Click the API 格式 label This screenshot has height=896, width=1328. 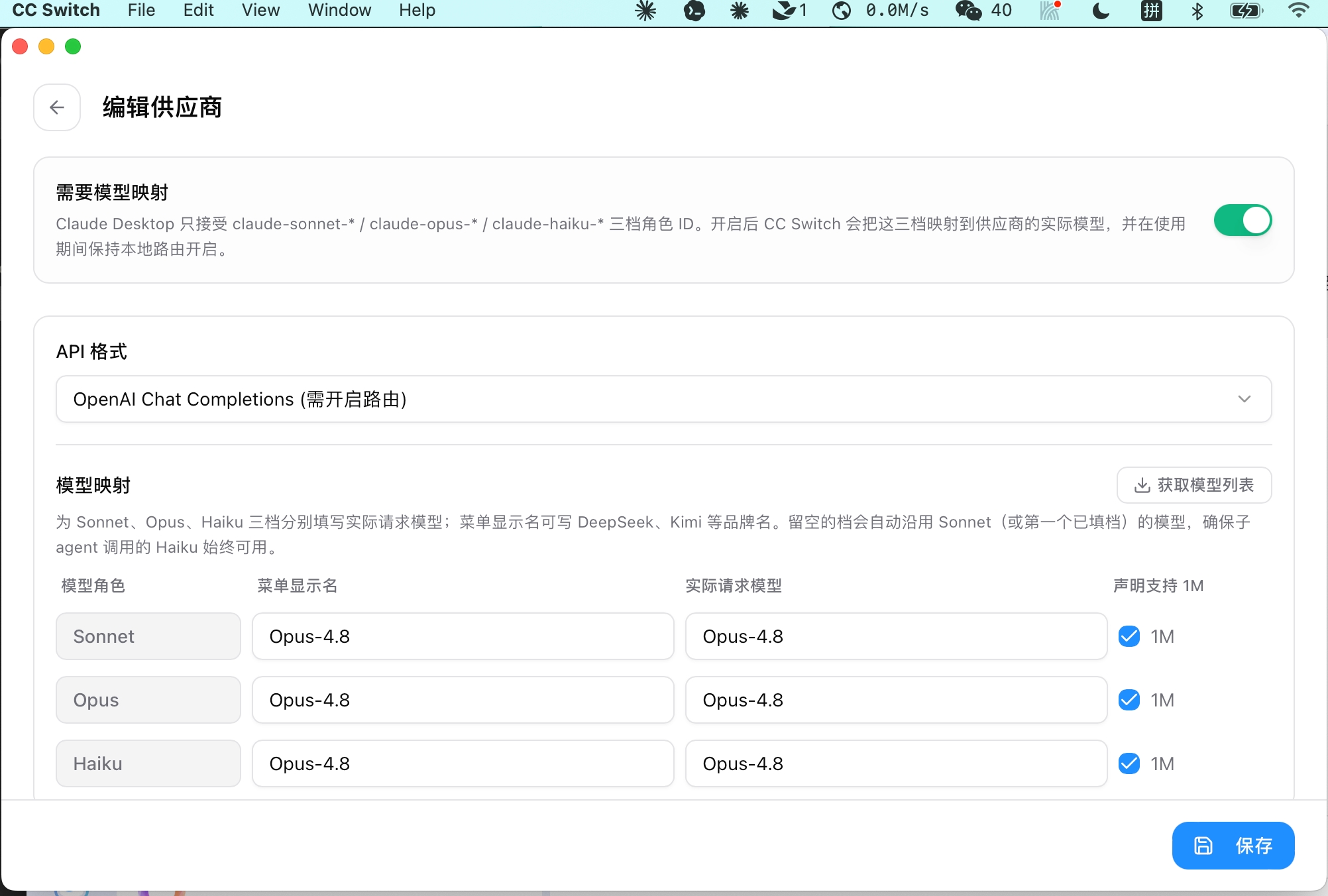(x=91, y=352)
